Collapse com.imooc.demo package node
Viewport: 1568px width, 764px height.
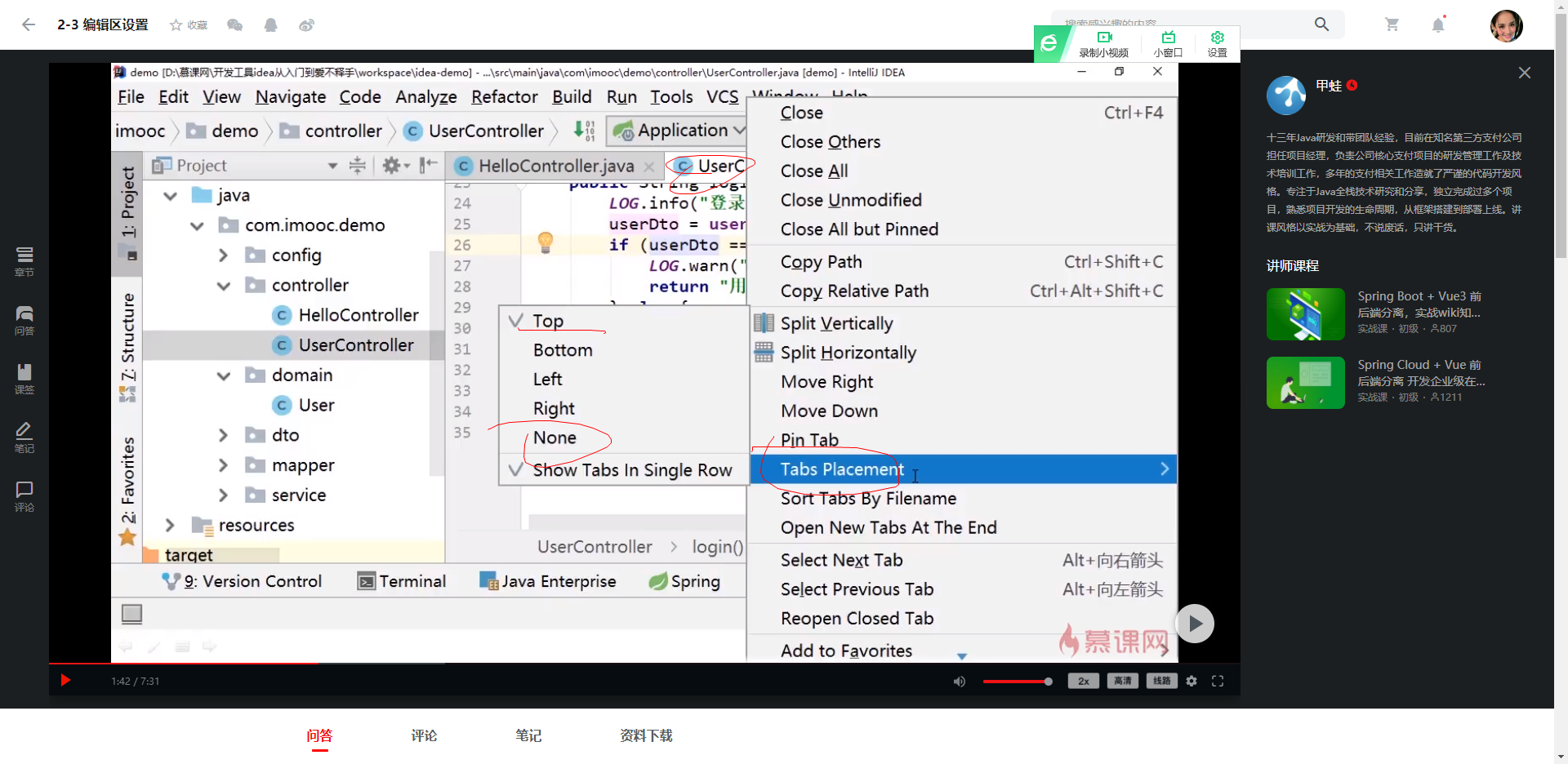click(197, 226)
